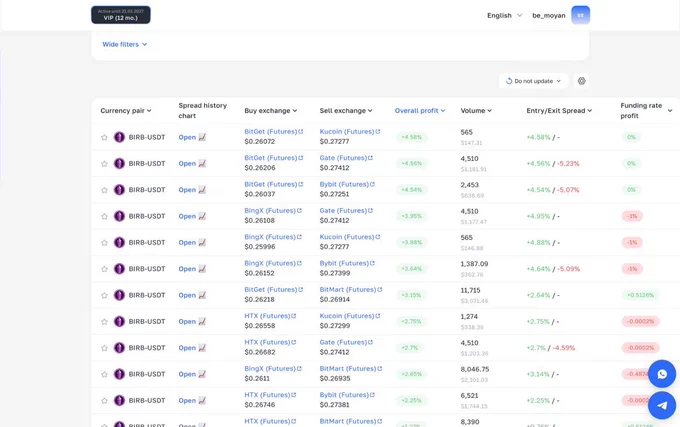Star the row with buy price $0.2611
The width and height of the screenshot is (680, 427).
click(x=104, y=375)
